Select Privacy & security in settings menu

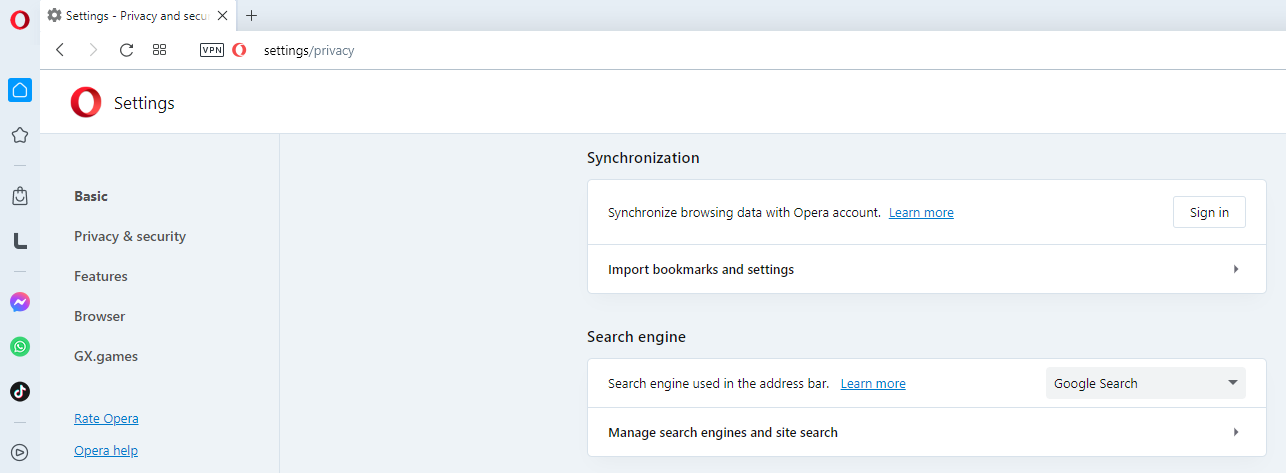pyautogui.click(x=130, y=237)
